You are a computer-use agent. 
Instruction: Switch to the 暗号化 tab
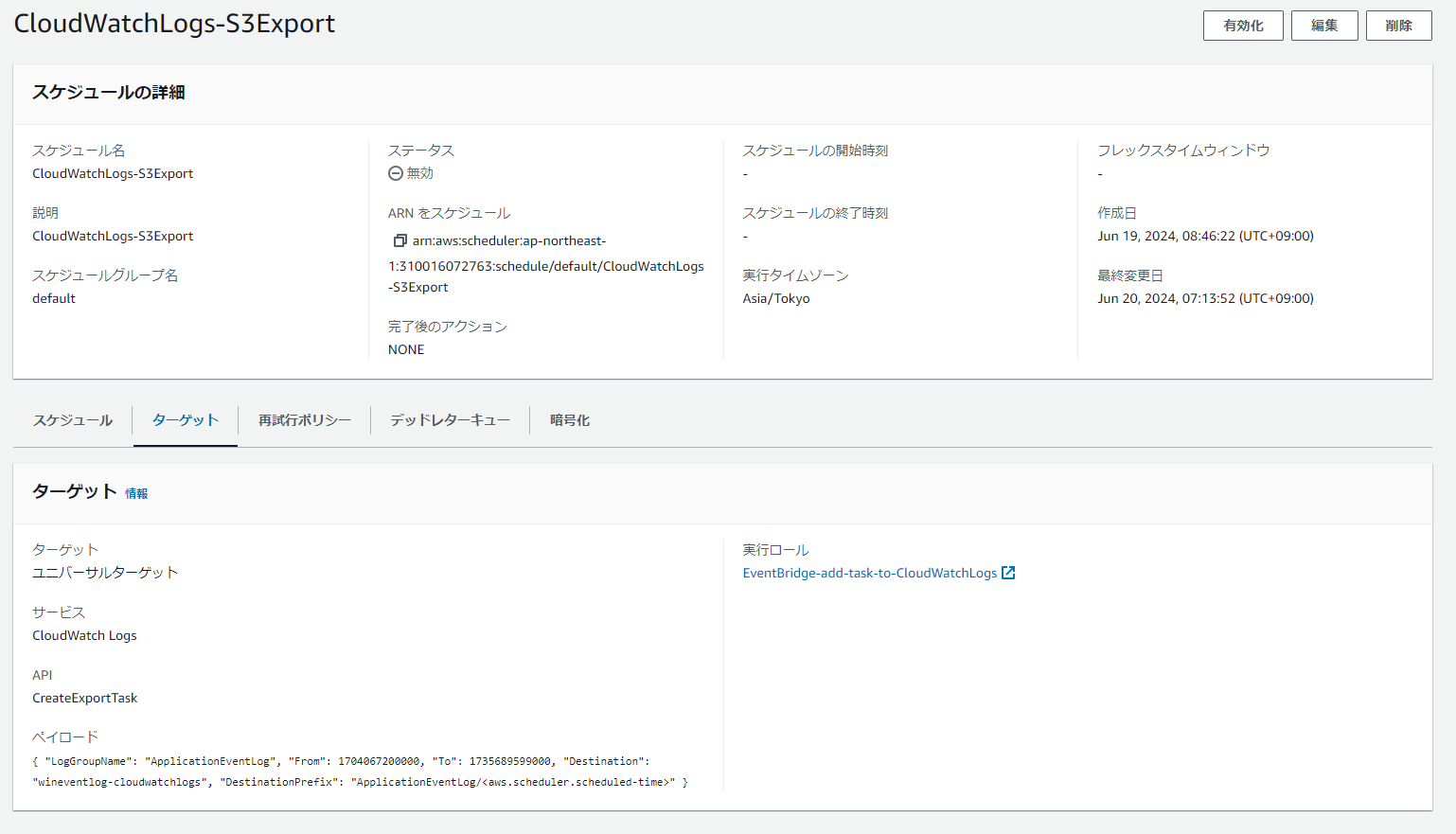[568, 420]
